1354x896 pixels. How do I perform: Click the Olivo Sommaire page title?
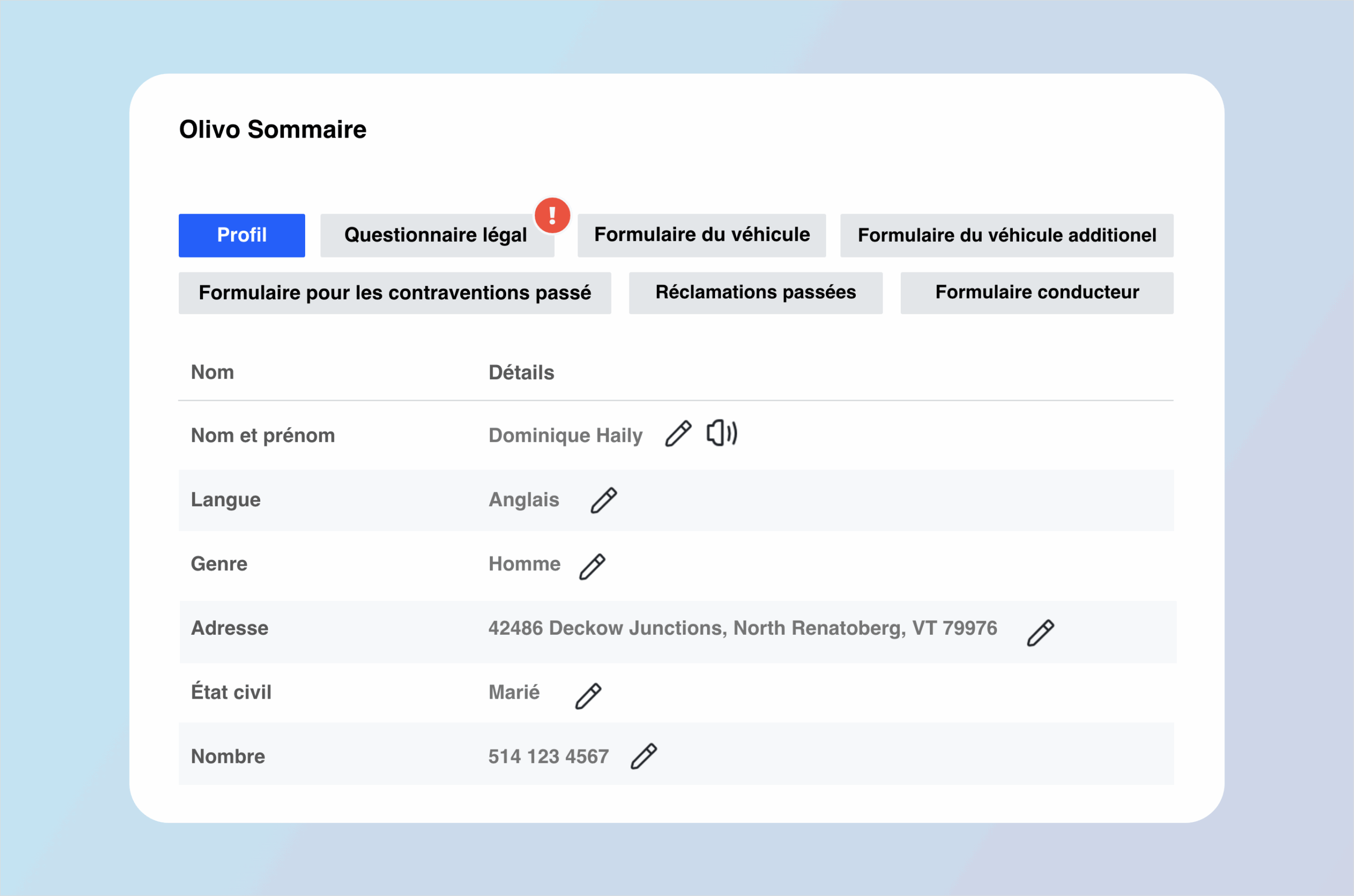[273, 129]
